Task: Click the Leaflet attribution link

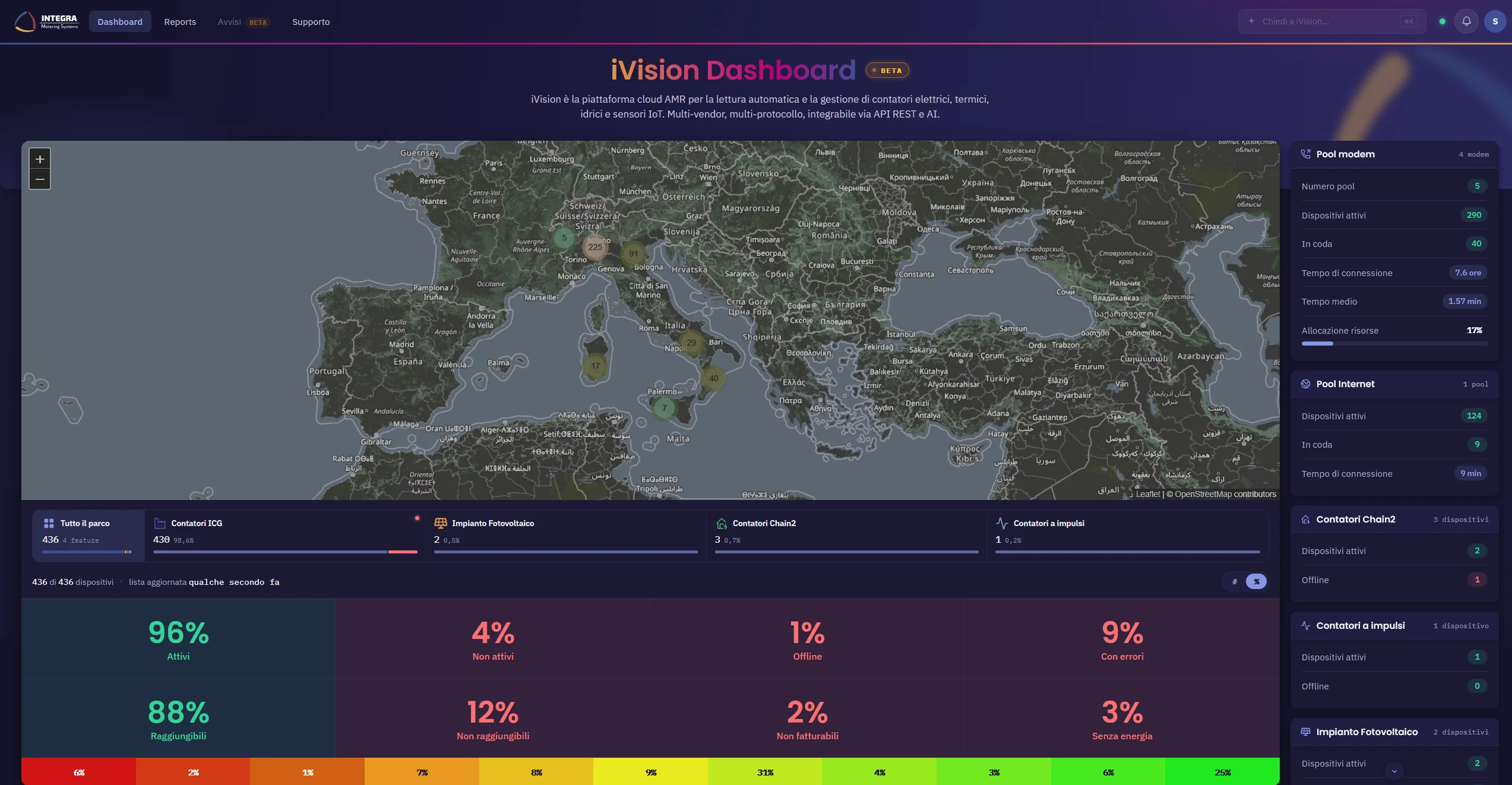Action: [1147, 494]
